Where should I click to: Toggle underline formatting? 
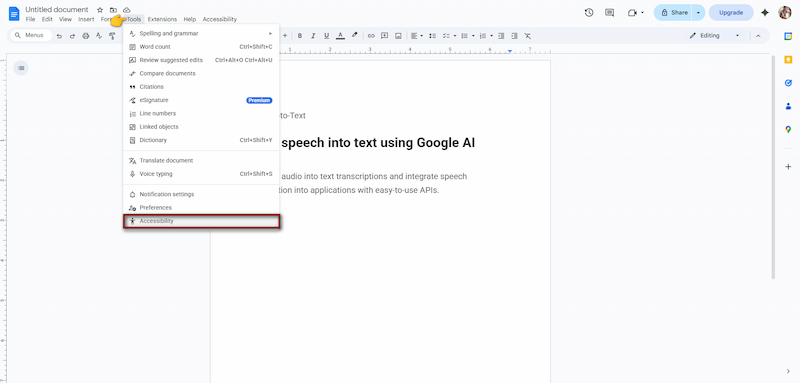[x=327, y=36]
